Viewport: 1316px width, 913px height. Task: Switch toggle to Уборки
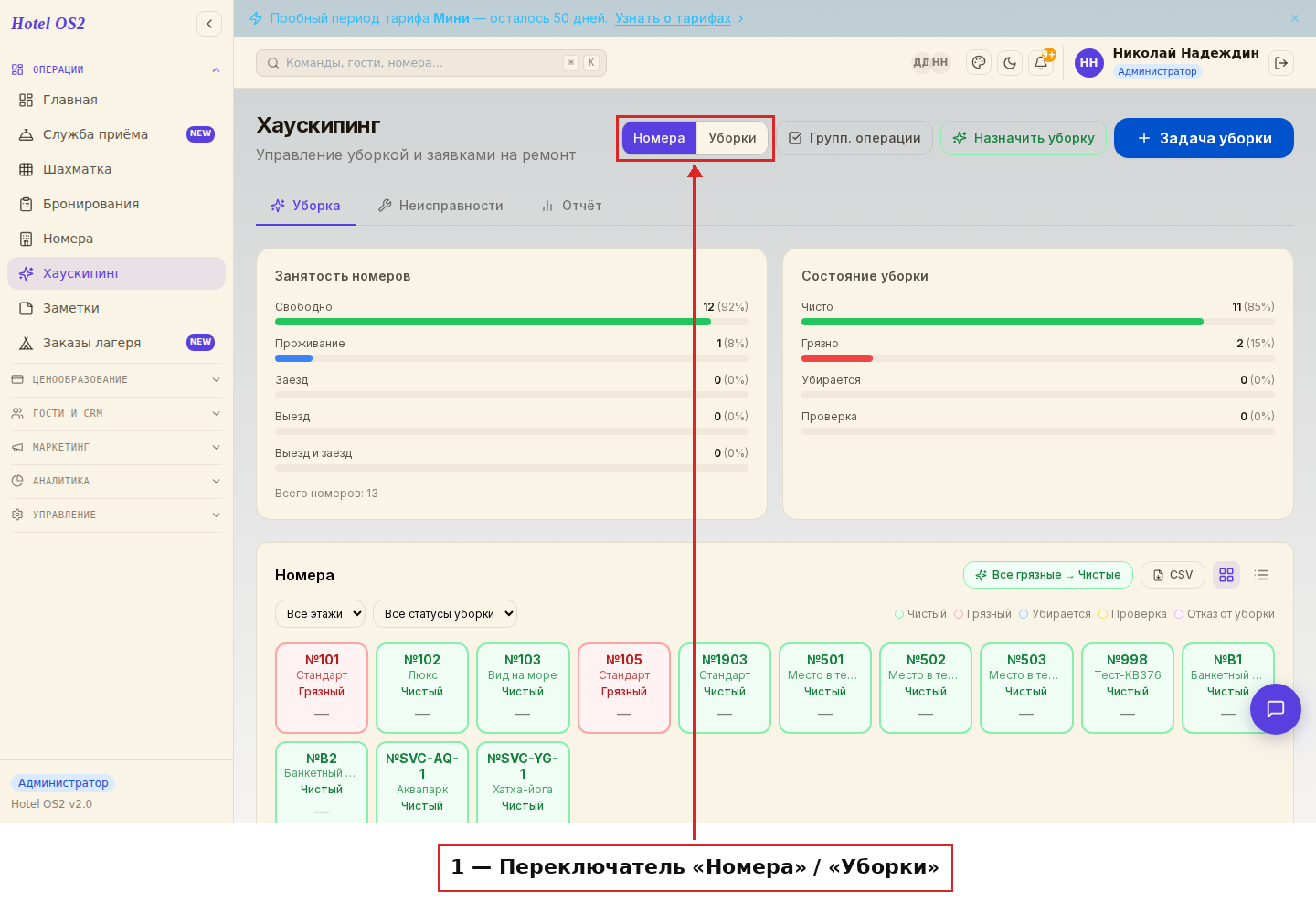(x=732, y=138)
